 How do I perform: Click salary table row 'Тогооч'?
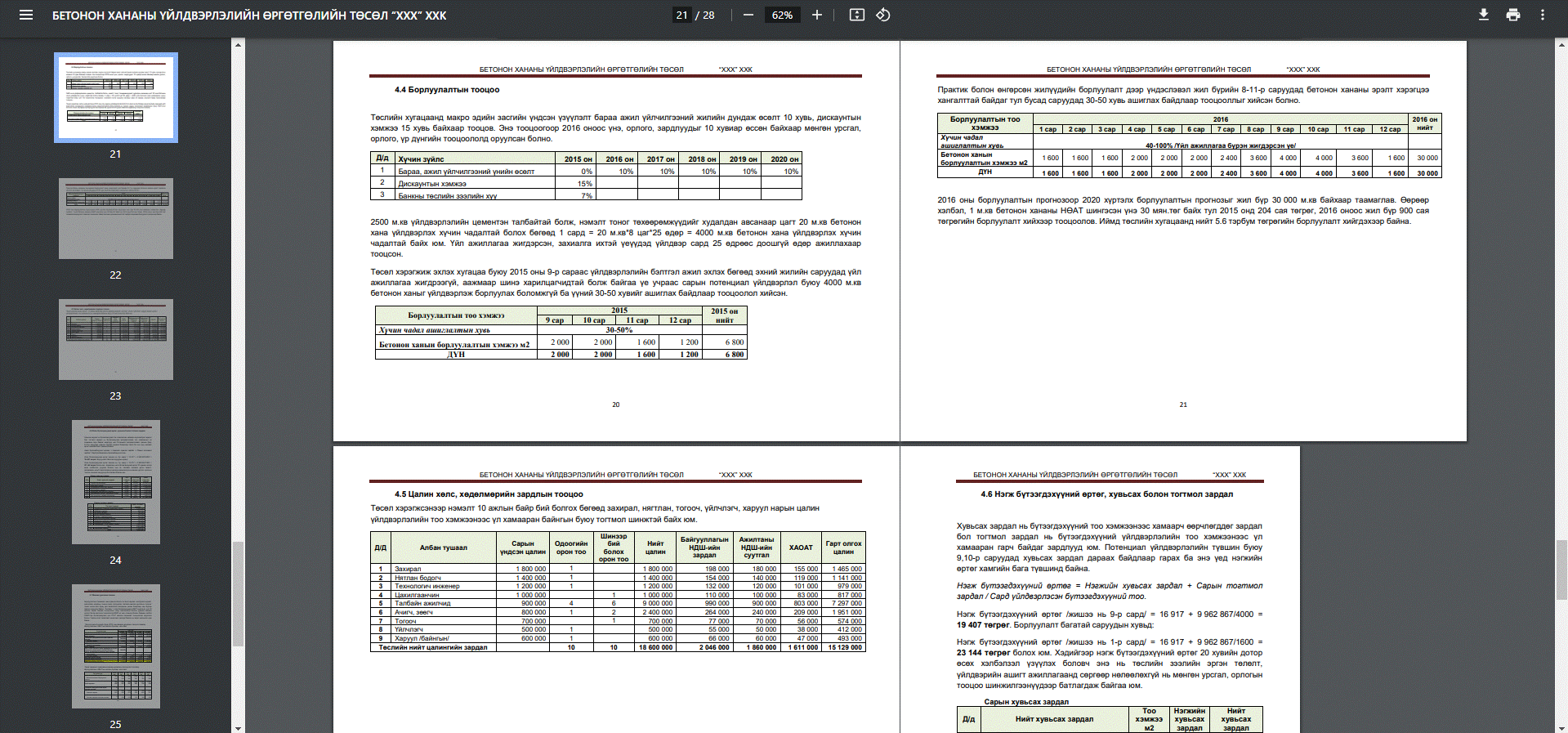pos(617,621)
